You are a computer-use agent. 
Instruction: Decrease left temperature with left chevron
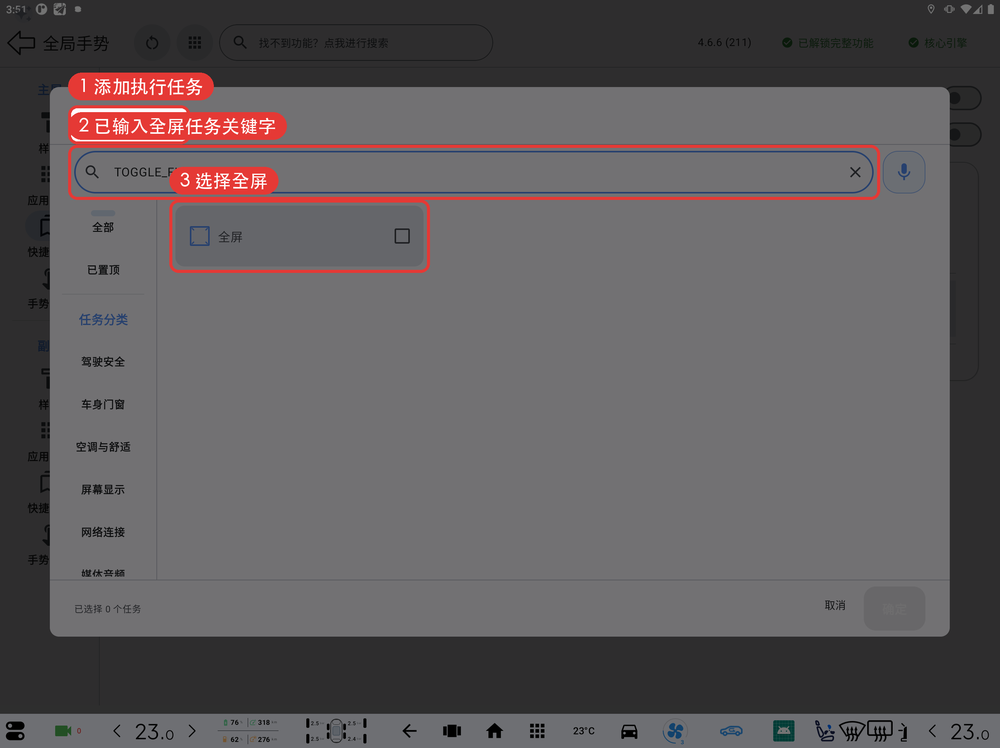pos(117,731)
